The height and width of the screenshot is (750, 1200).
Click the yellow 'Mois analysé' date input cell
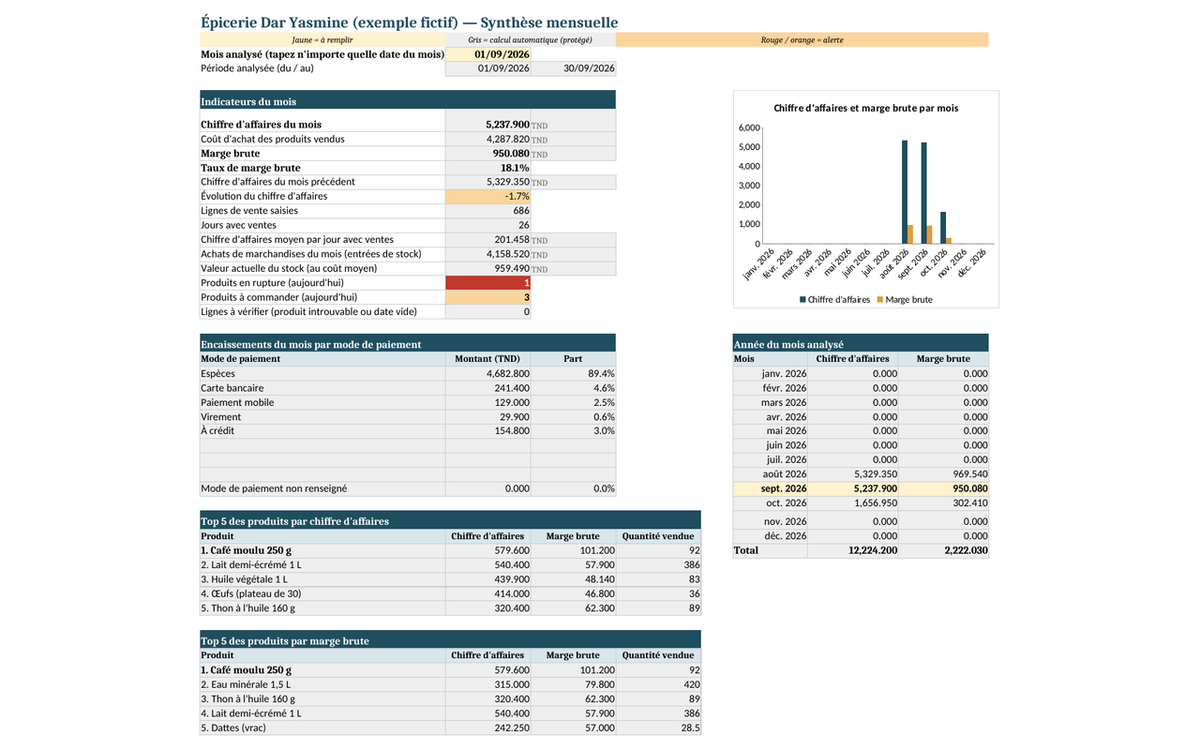point(488,54)
